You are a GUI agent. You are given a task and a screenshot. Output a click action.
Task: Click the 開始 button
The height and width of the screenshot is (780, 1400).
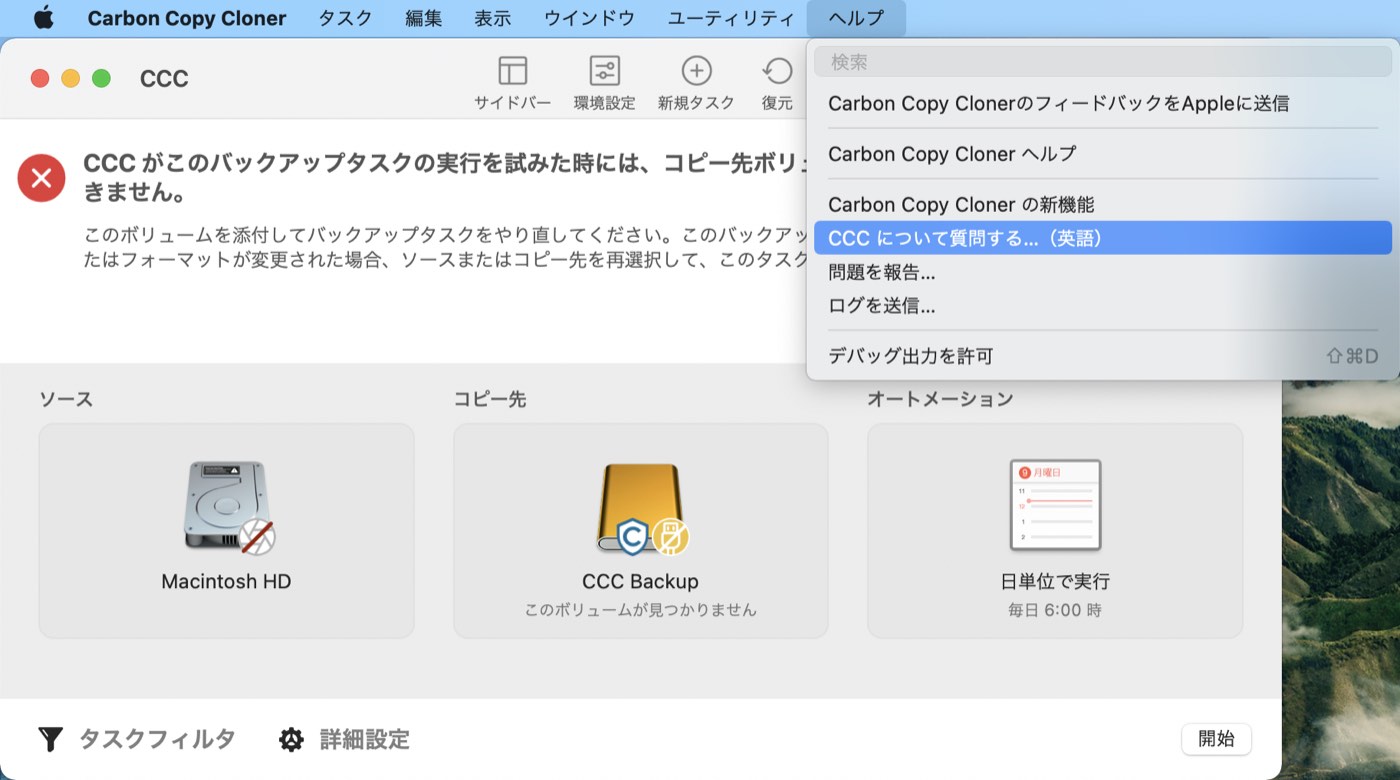(x=1216, y=739)
